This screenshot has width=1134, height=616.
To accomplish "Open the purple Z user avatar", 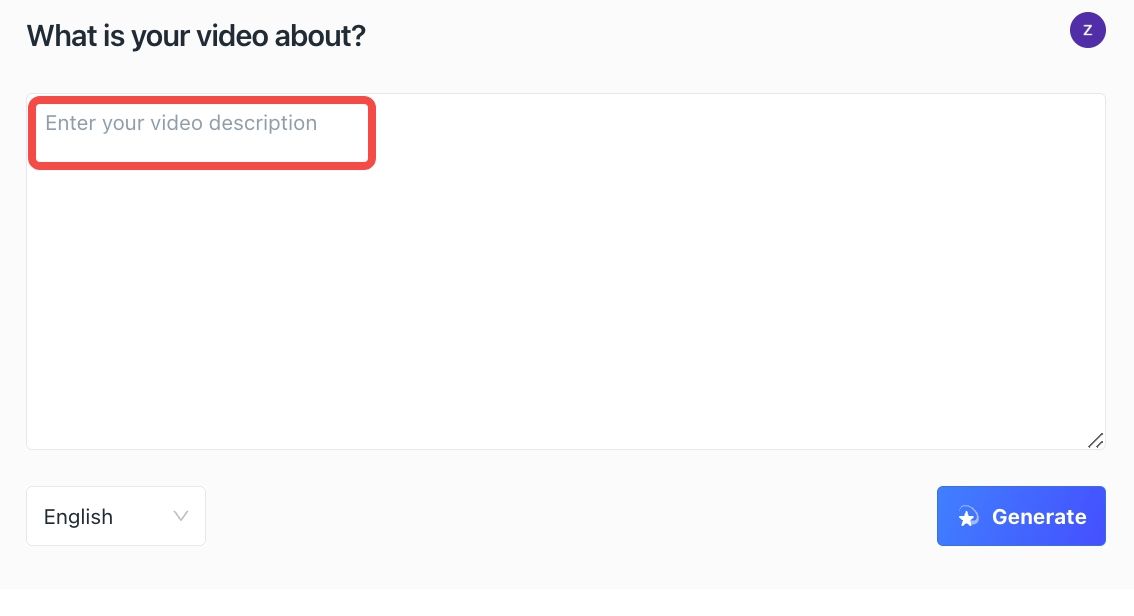I will [x=1088, y=30].
